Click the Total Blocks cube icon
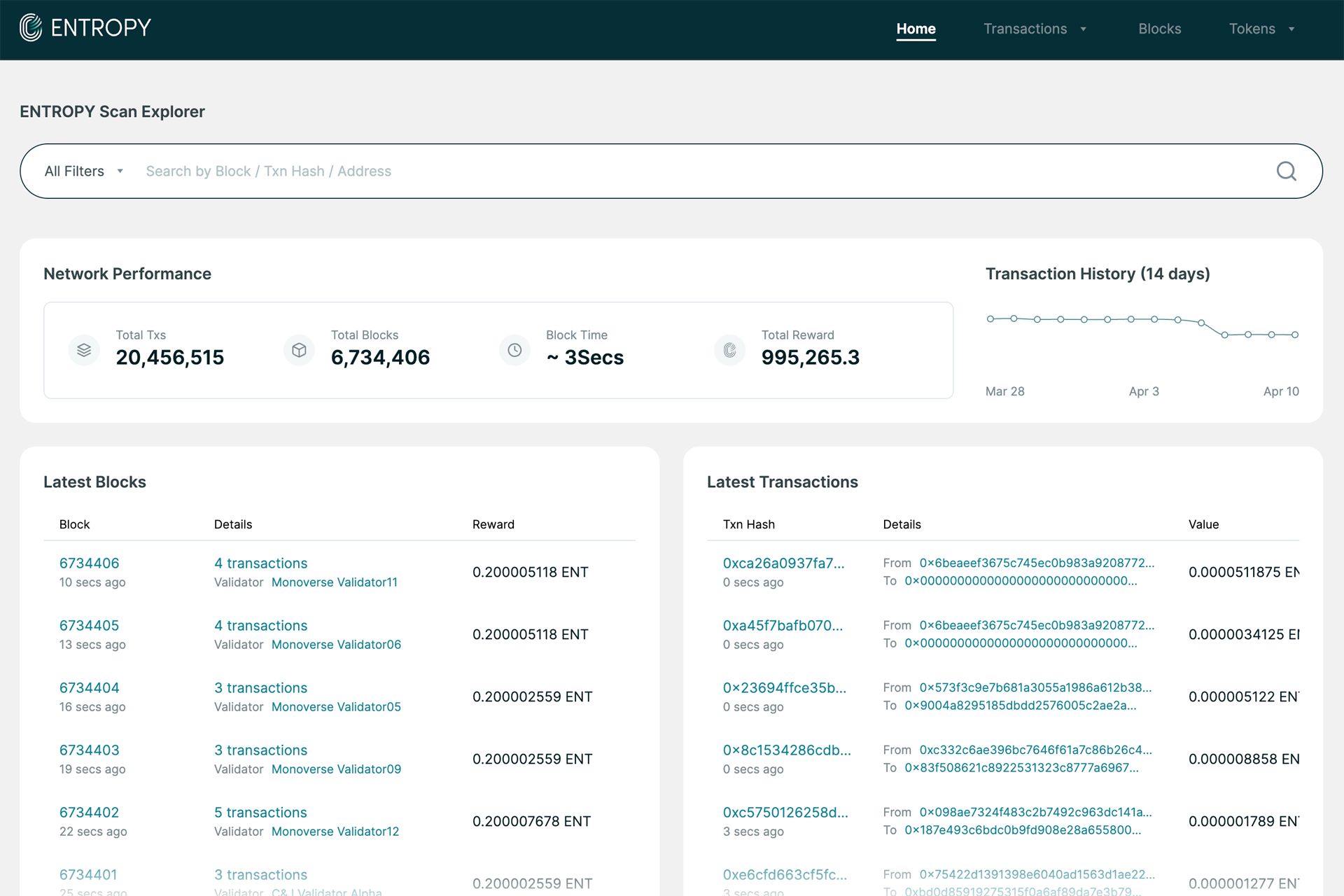 coord(299,350)
